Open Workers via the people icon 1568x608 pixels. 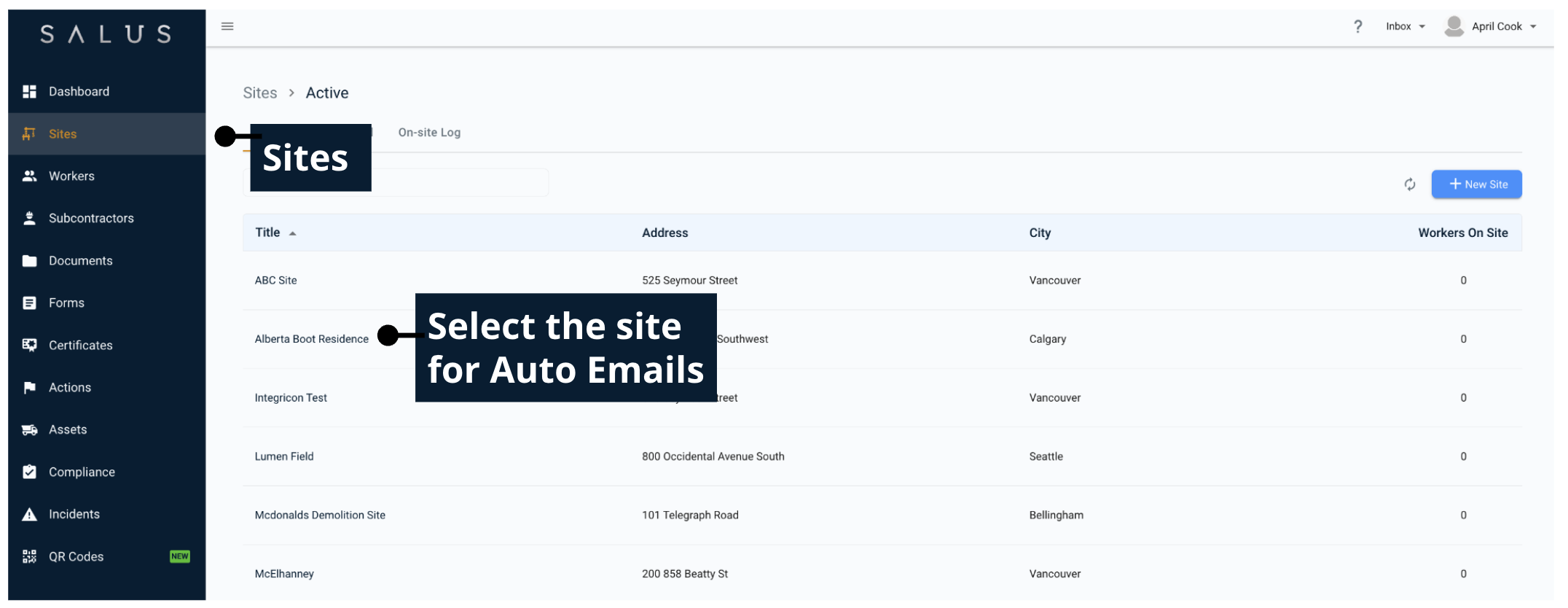click(x=29, y=176)
